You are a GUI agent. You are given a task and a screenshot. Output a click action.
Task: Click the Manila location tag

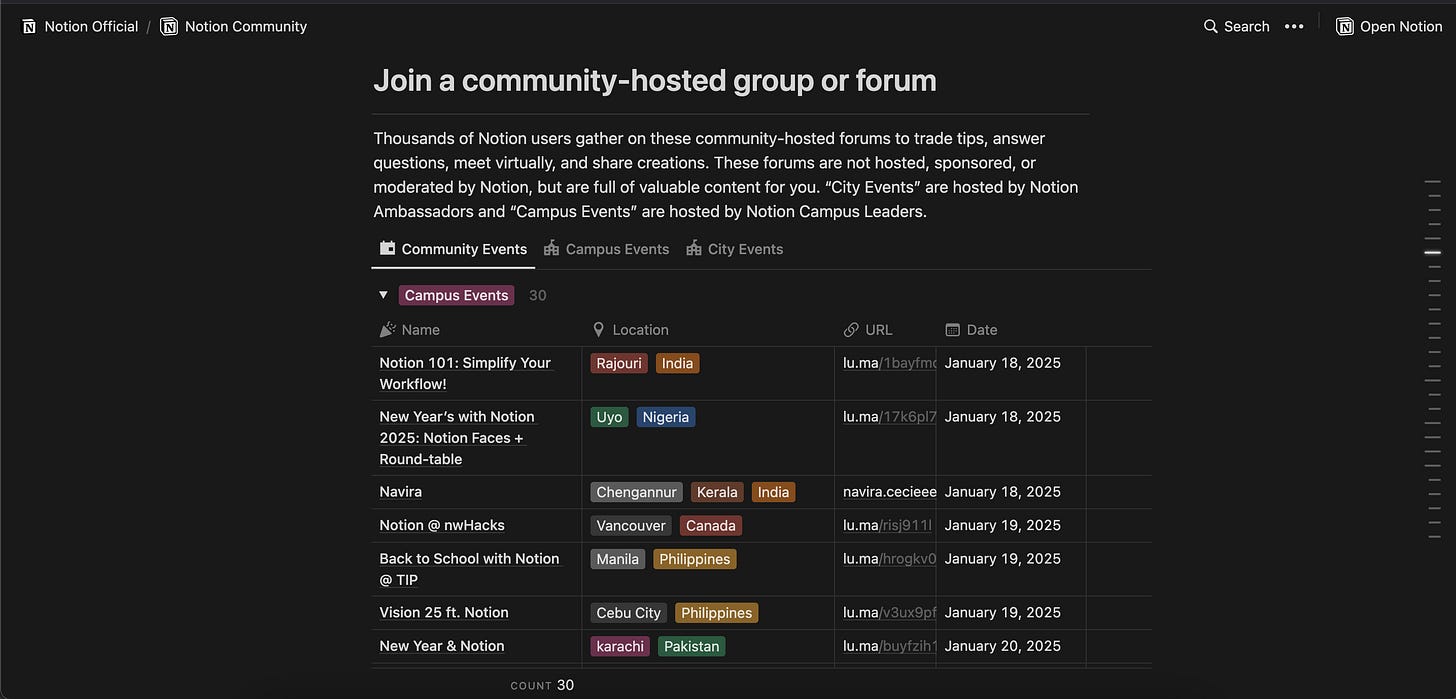(x=618, y=559)
